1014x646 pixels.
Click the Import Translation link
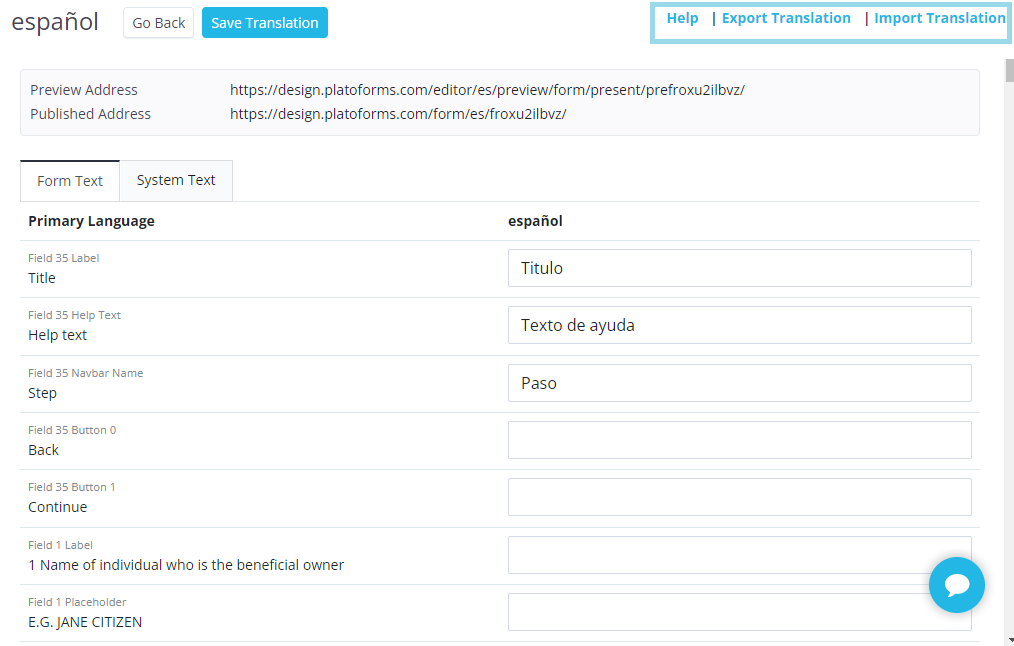(x=939, y=18)
